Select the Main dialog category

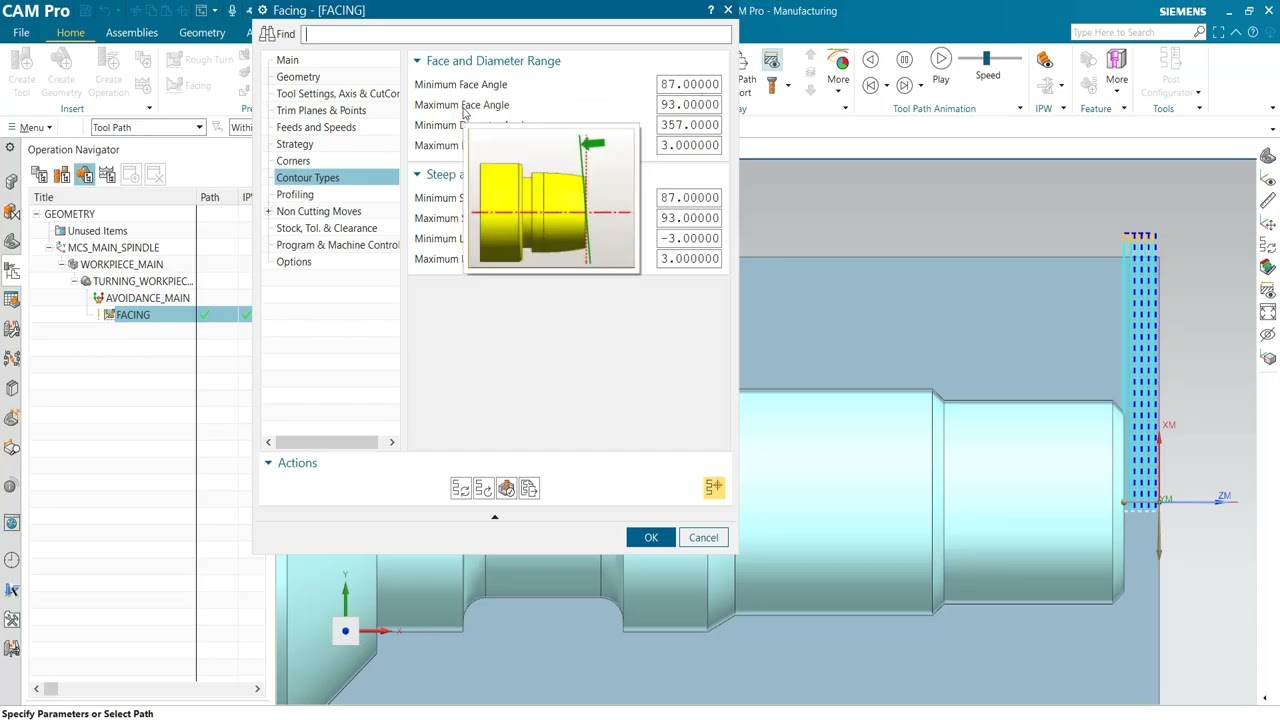[x=287, y=60]
